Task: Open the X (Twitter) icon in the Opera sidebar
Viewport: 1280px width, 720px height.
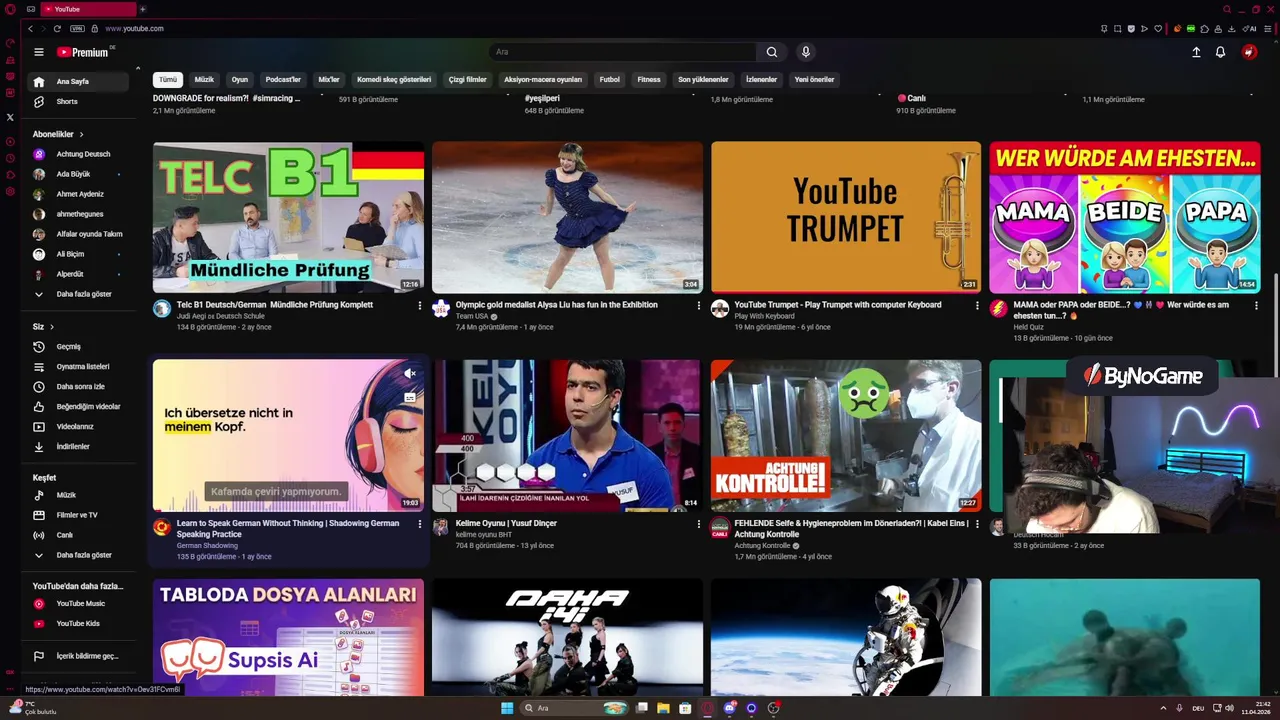Action: 10,117
